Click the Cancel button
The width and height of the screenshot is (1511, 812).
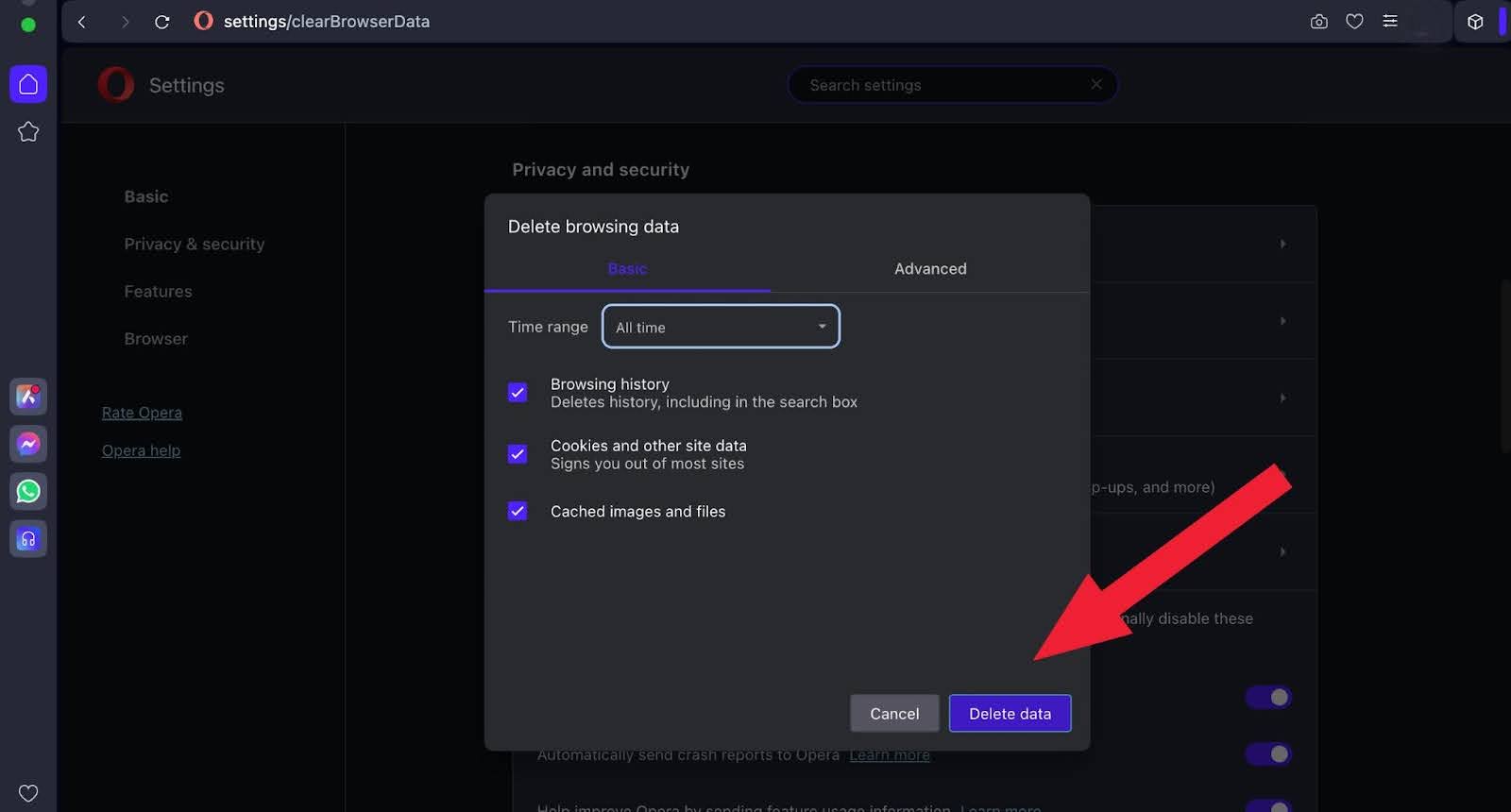(894, 713)
